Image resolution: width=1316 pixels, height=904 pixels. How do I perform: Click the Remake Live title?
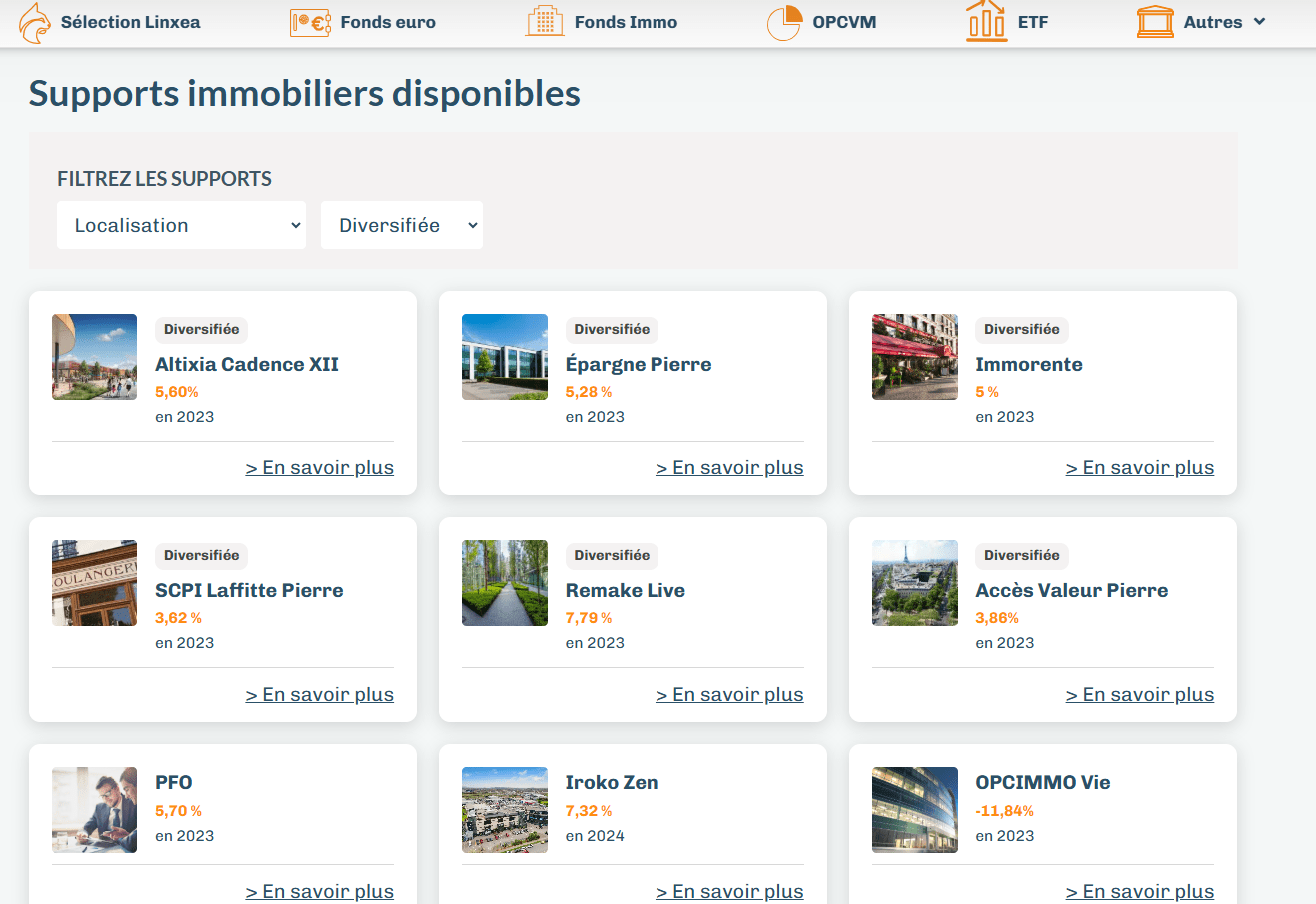click(x=626, y=590)
